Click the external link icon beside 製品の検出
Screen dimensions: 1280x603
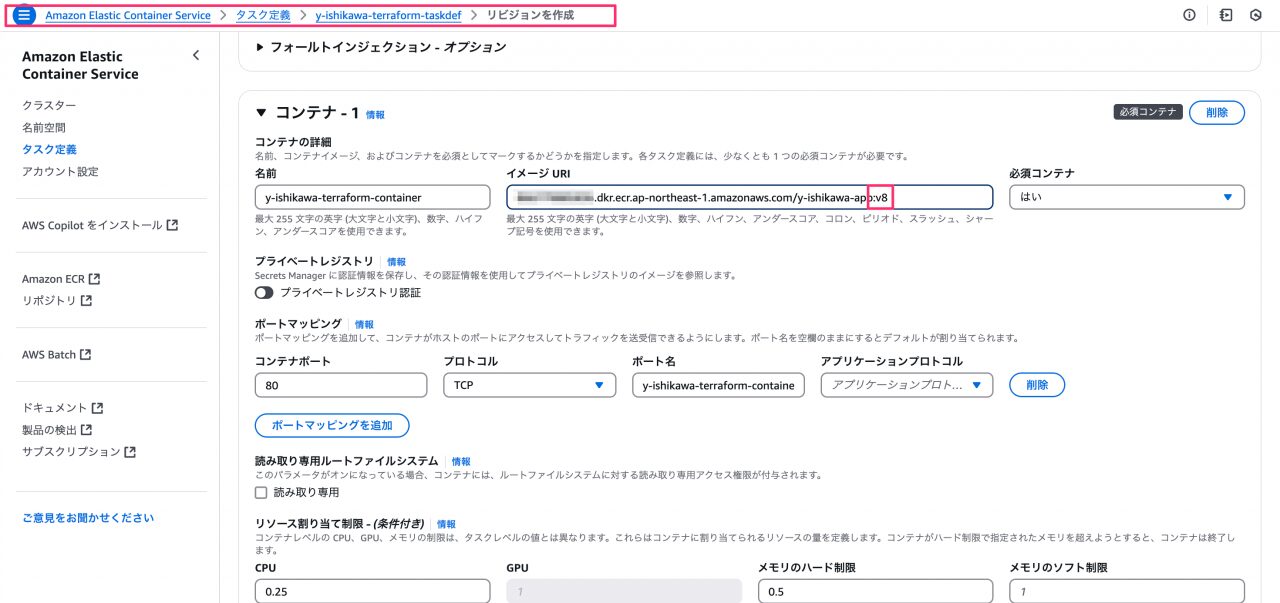pyautogui.click(x=86, y=430)
